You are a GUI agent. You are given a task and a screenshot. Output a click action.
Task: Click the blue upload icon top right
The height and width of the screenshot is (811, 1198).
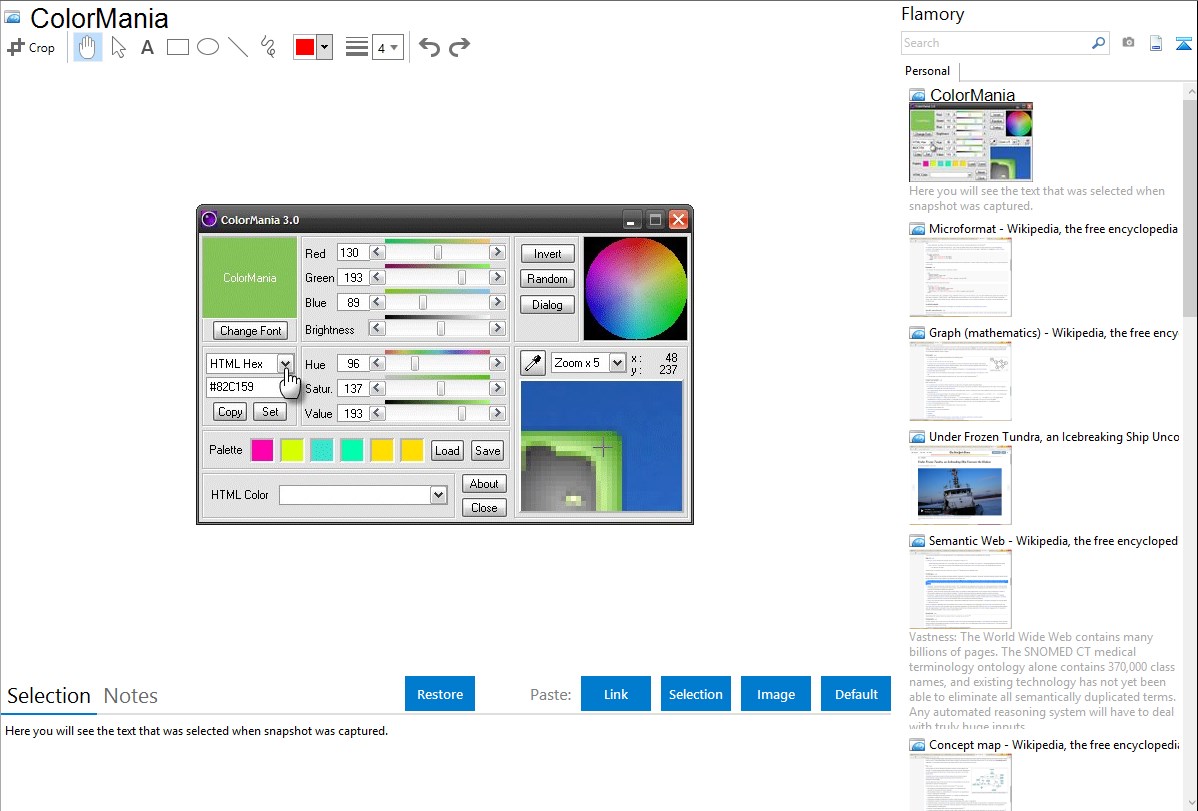coord(1183,43)
